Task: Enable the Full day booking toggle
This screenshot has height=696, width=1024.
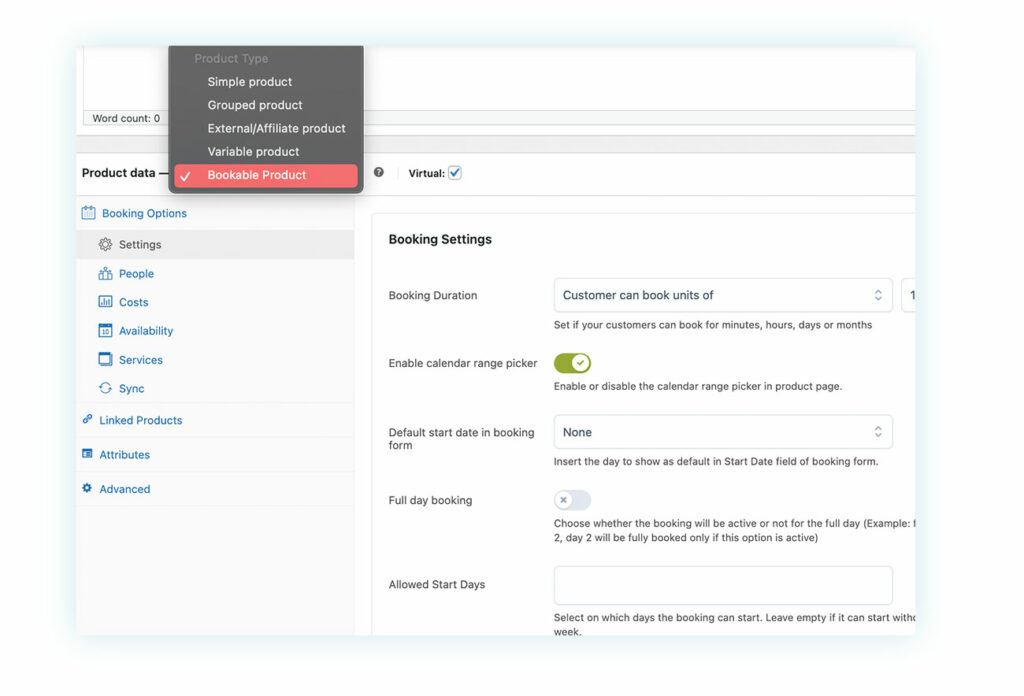Action: pos(572,500)
